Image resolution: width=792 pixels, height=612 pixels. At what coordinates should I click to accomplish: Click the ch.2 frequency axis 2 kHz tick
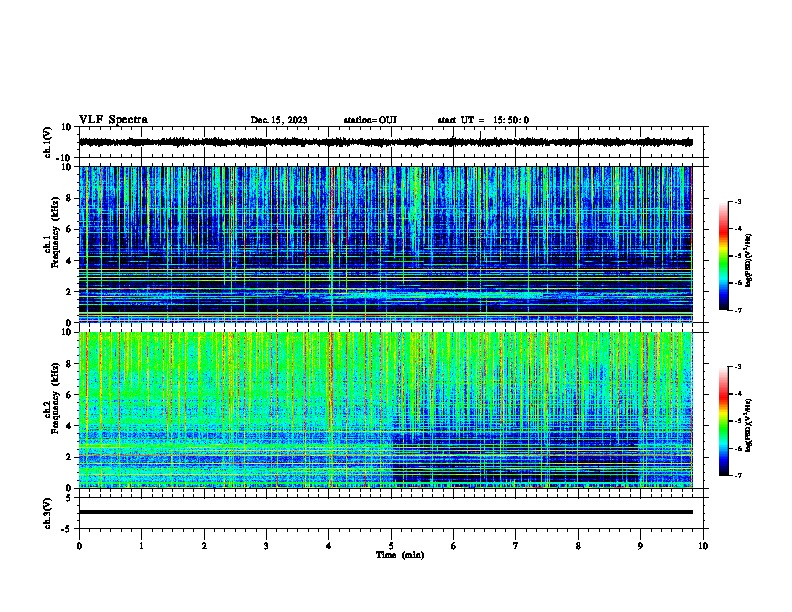(69, 457)
